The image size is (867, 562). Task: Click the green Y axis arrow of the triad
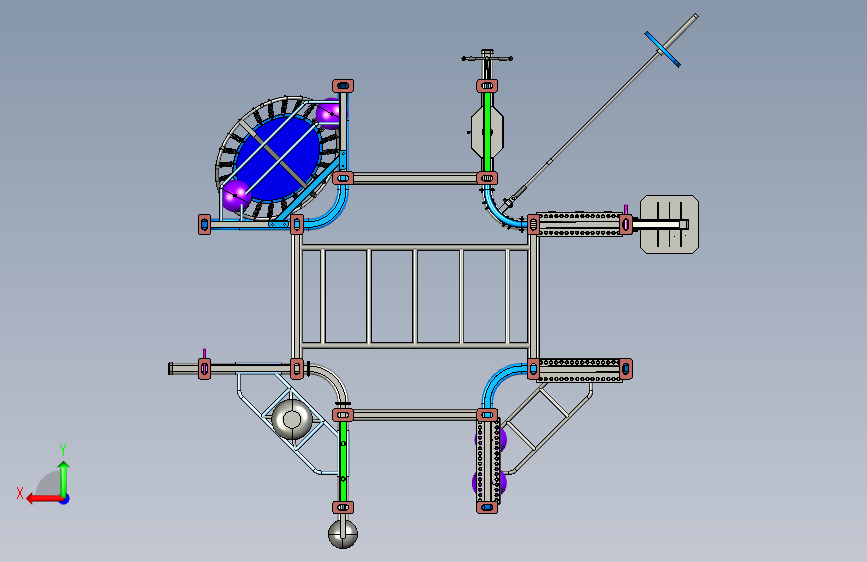(64, 478)
